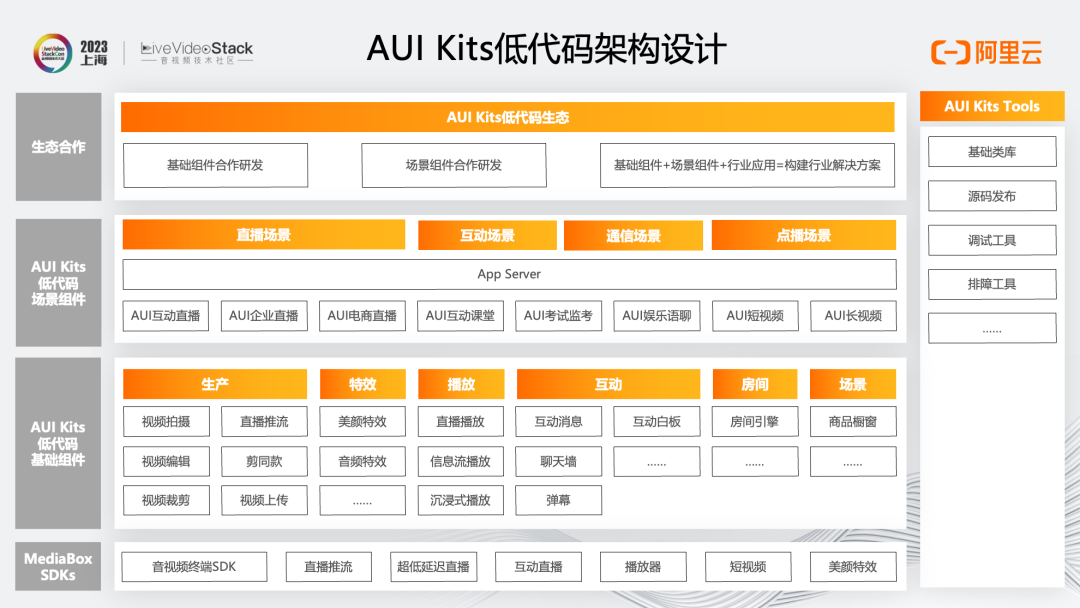Select the 点播场景 orange header
Viewport: 1080px width, 608px height.
[804, 235]
